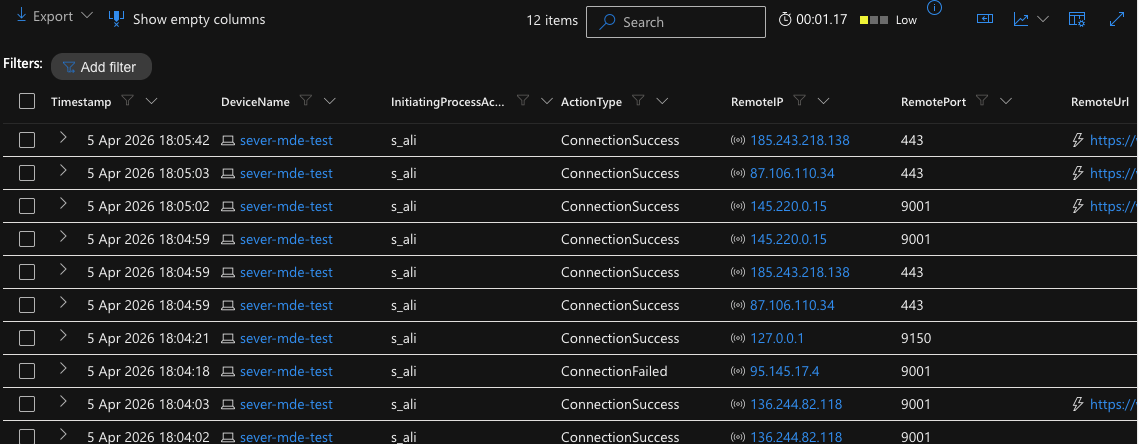Click the filter icon on the Timestamp column
This screenshot has width=1139, height=444.
[x=128, y=101]
